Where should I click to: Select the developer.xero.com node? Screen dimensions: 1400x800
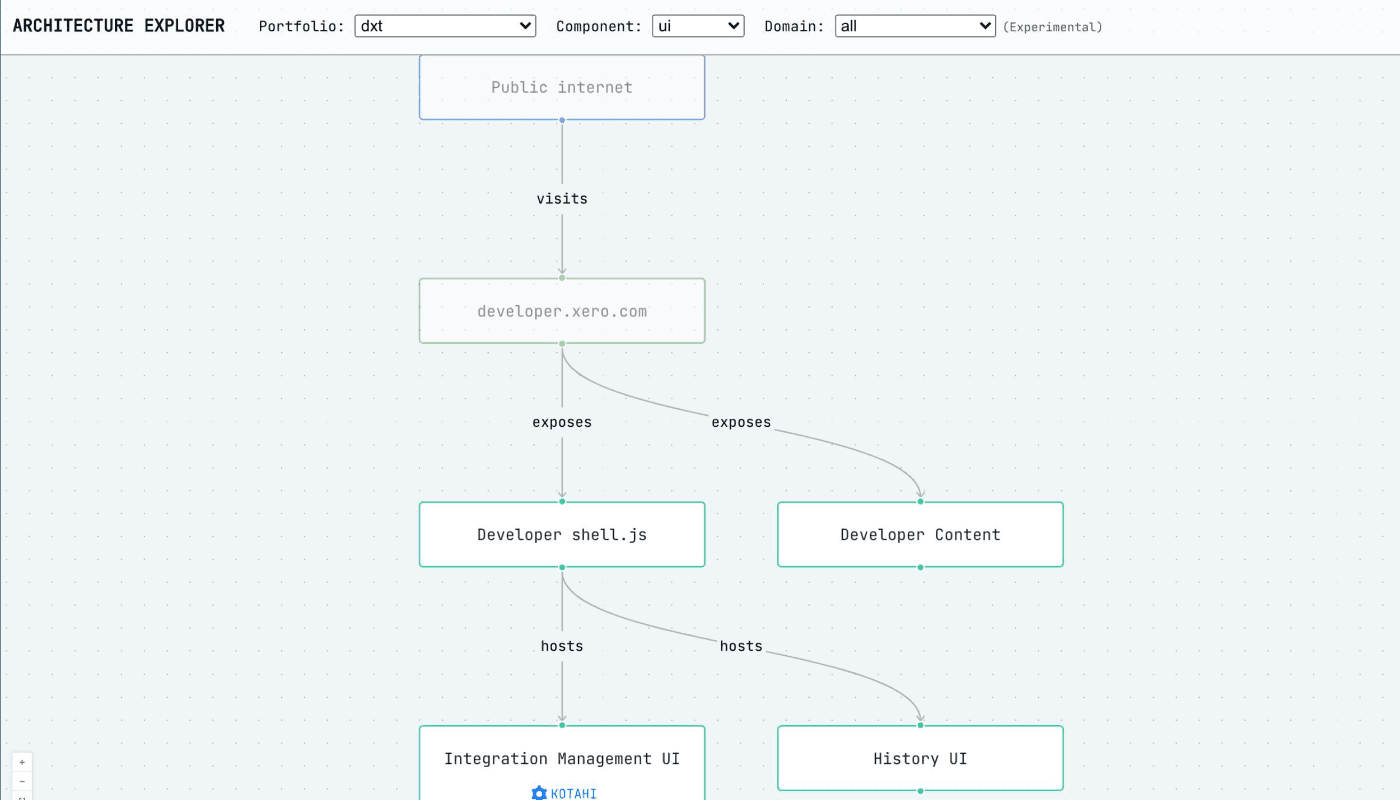pyautogui.click(x=562, y=311)
